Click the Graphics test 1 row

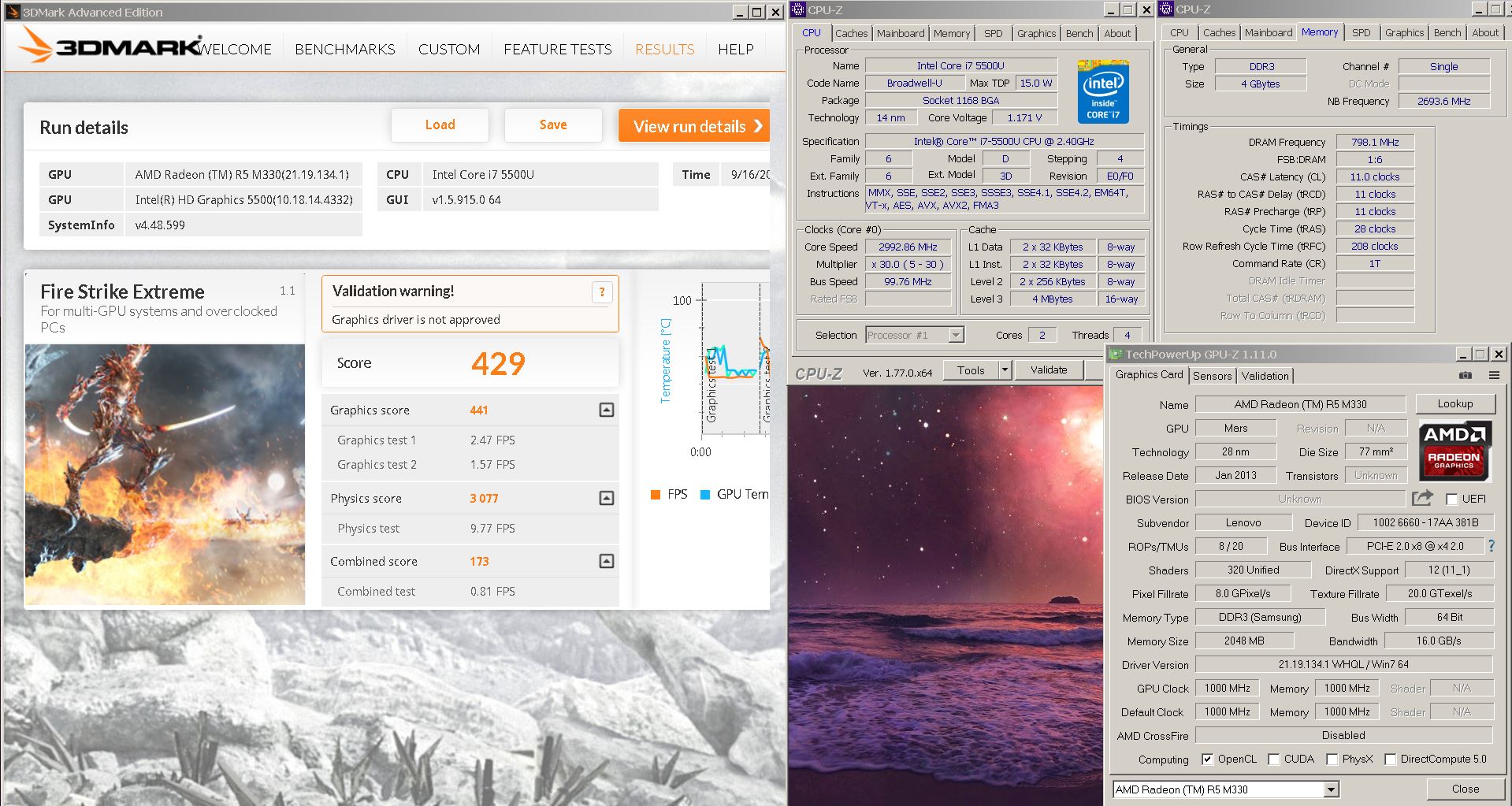tap(470, 440)
